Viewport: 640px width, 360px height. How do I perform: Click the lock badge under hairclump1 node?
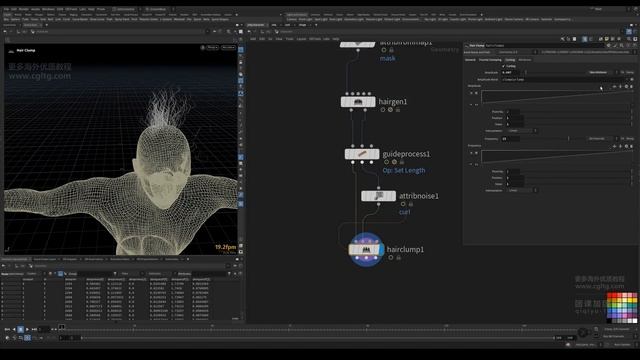pos(399,258)
